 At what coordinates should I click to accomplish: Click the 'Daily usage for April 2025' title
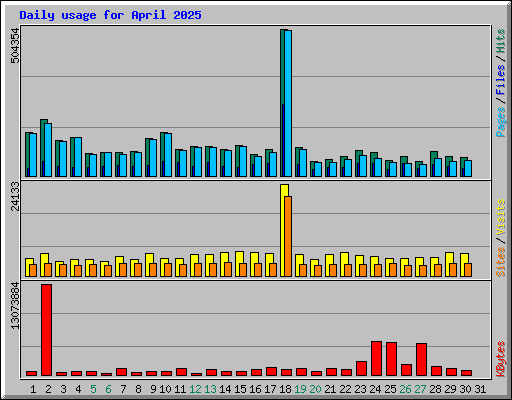(110, 15)
